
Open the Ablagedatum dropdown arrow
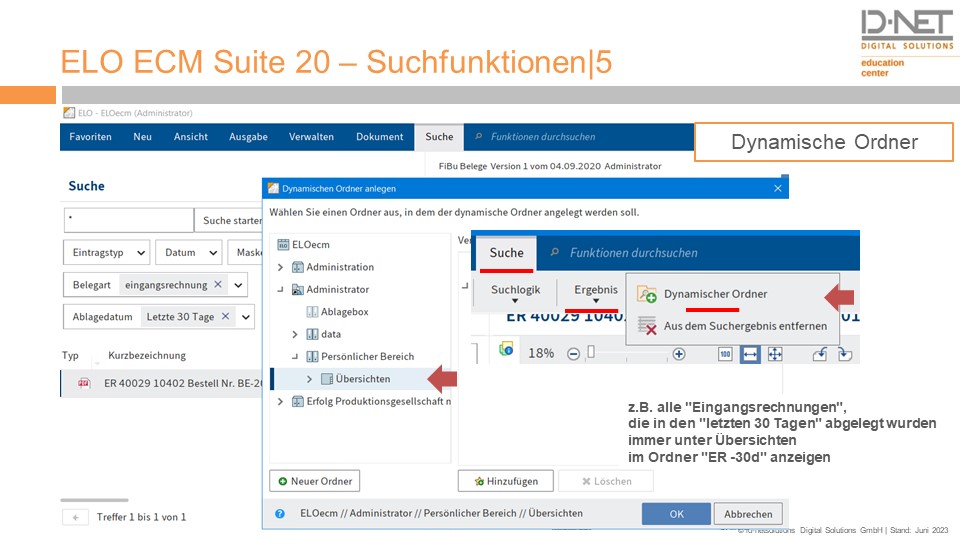click(x=246, y=317)
